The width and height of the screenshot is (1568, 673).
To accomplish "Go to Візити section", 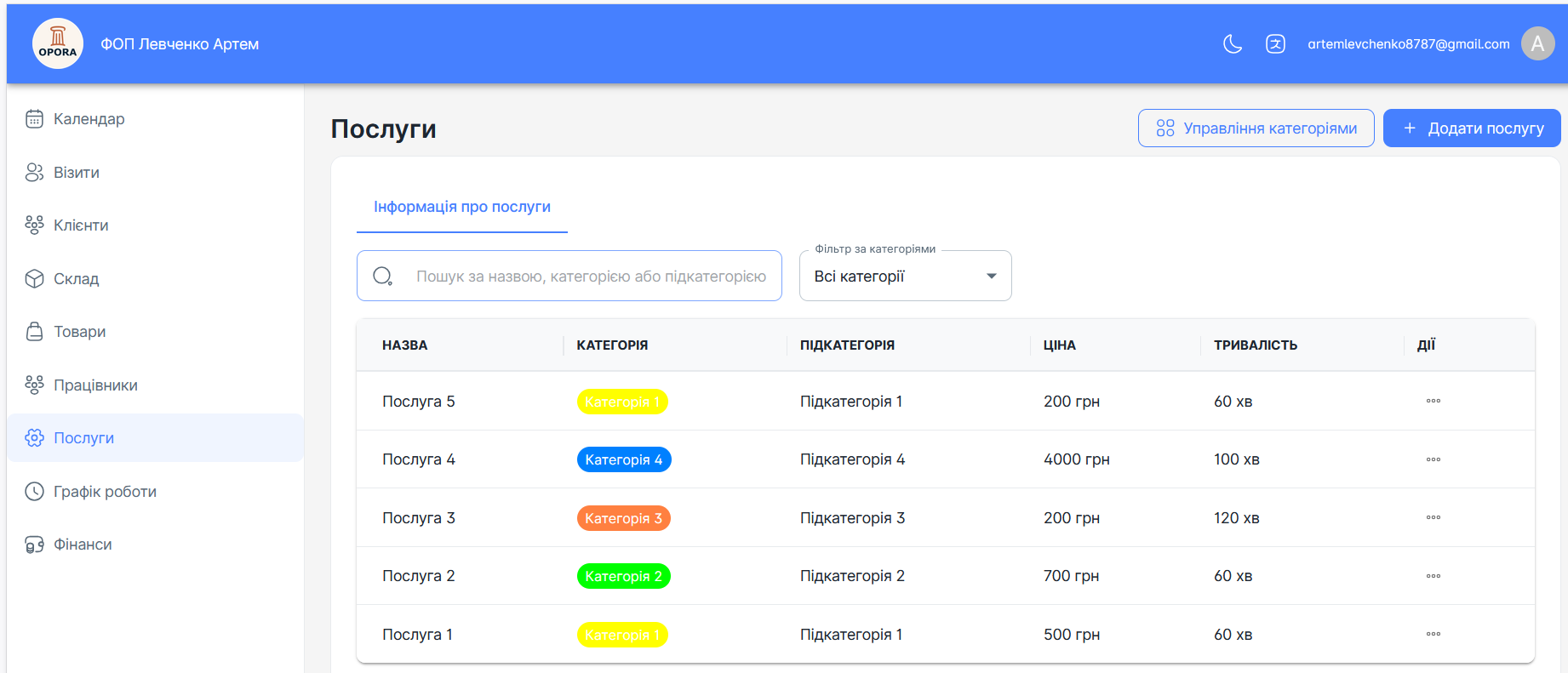I will (x=155, y=173).
